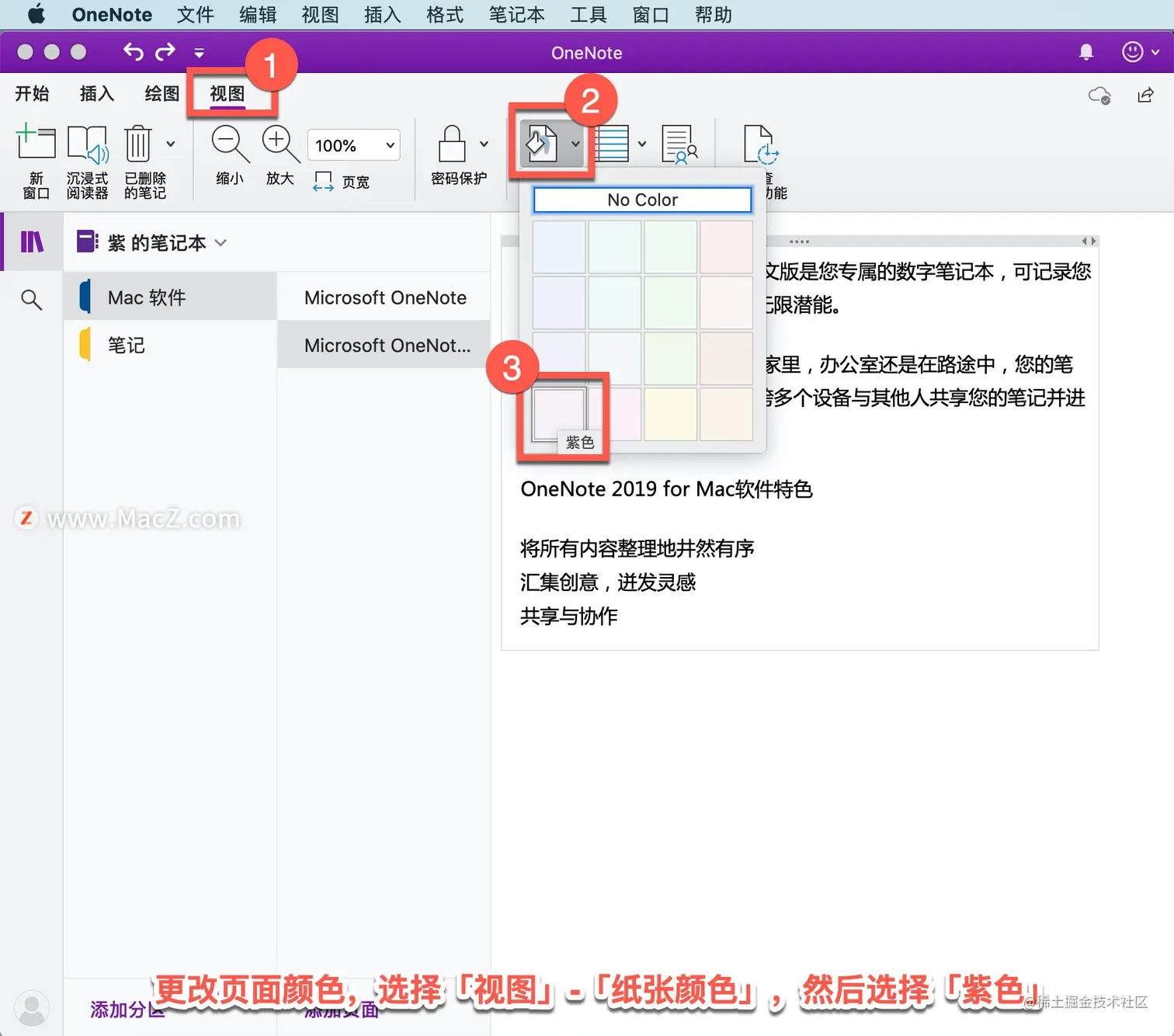Zoom out with the 缩小 magnifier
1174x1036 pixels.
(x=230, y=155)
